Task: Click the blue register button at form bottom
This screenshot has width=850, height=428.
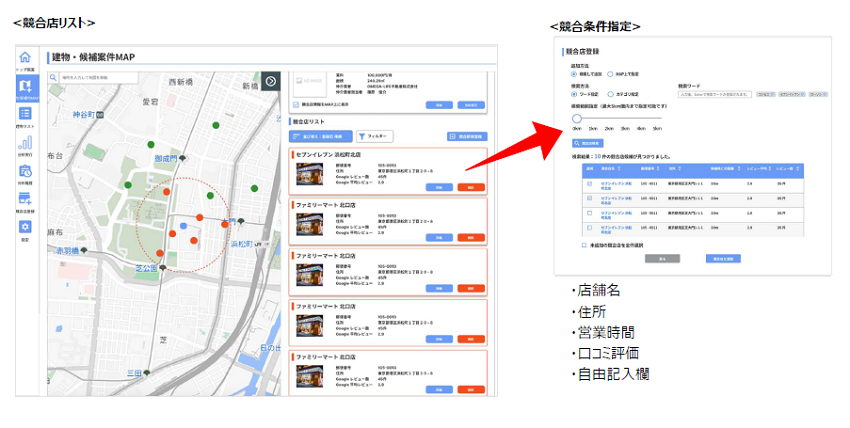Action: pos(722,258)
